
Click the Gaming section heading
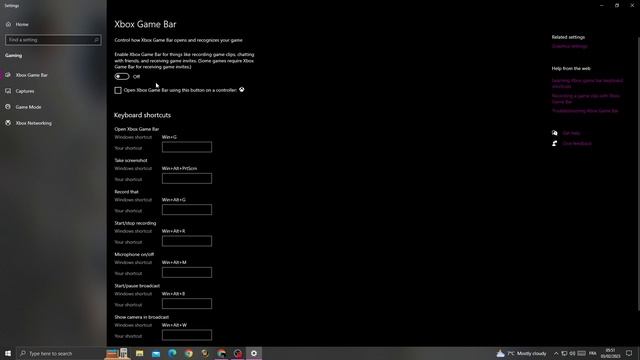(x=13, y=56)
